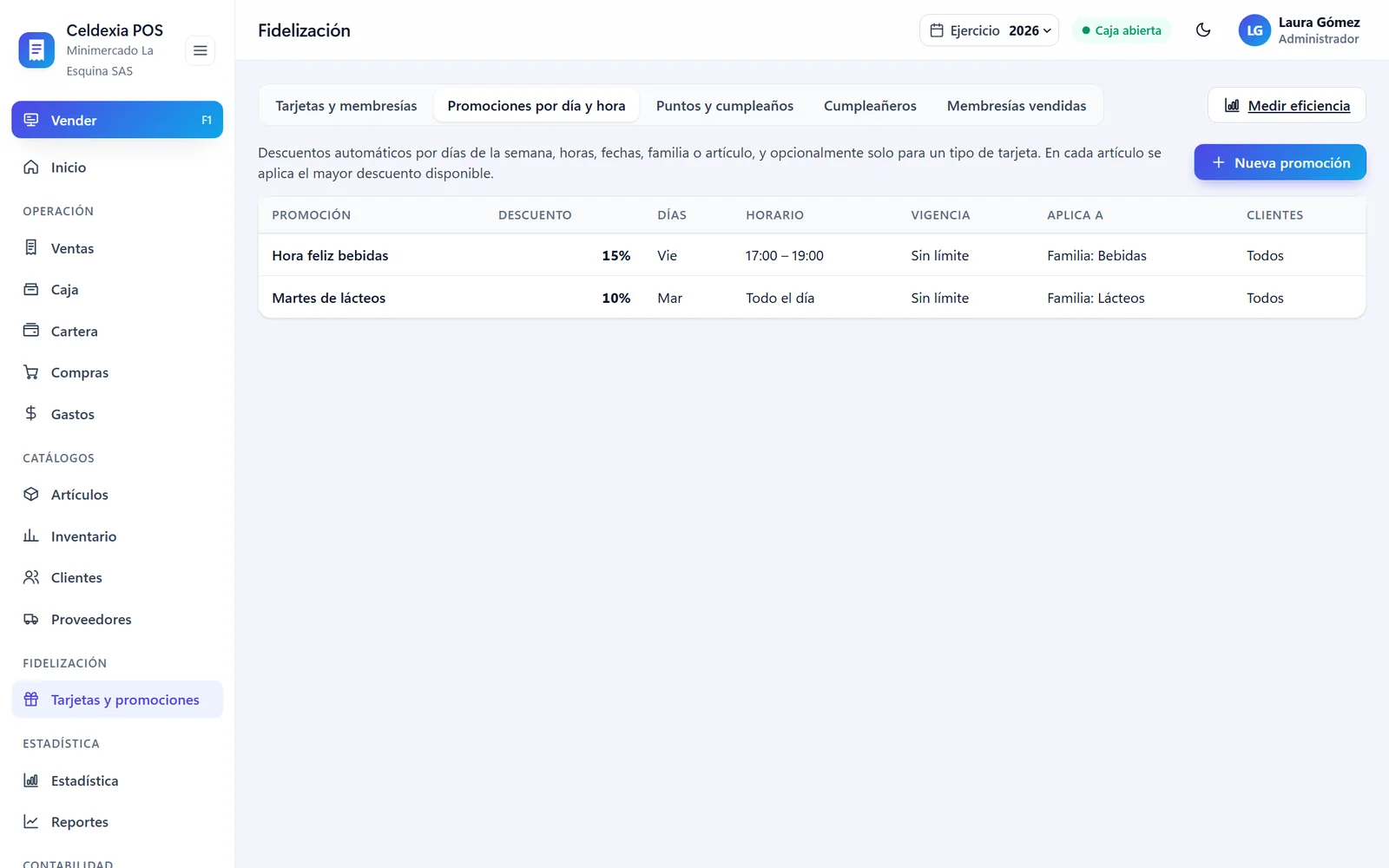Switch to Tarjetas y membresías tab
The width and height of the screenshot is (1389, 868).
tap(346, 106)
